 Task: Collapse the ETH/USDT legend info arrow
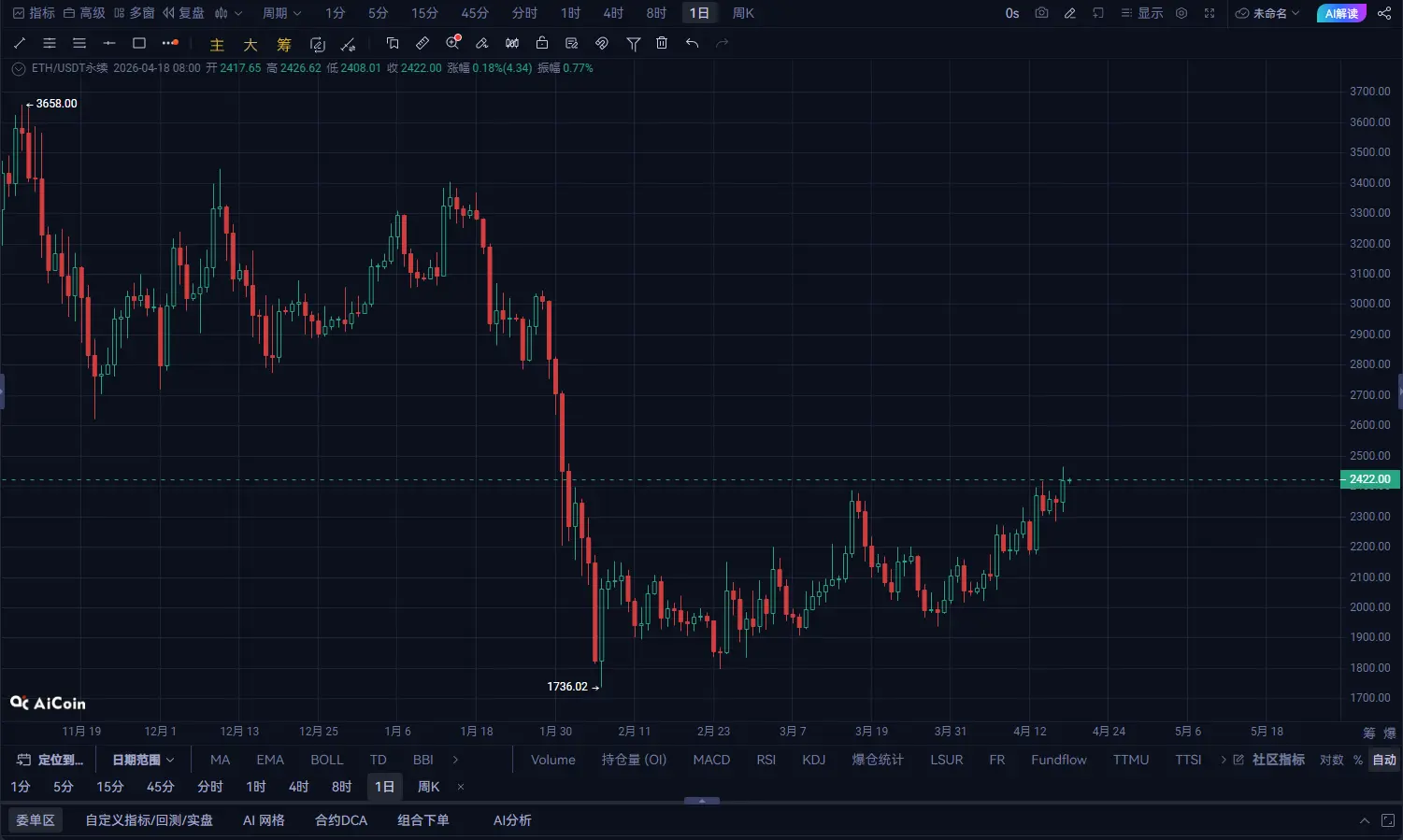[18, 68]
